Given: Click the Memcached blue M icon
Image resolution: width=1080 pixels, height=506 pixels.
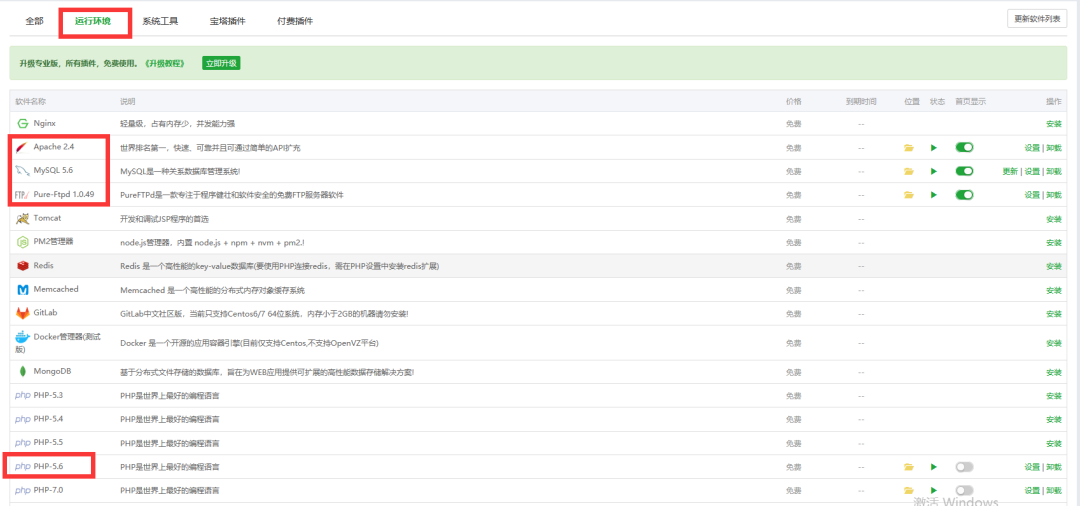Looking at the screenshot, I should 22,290.
